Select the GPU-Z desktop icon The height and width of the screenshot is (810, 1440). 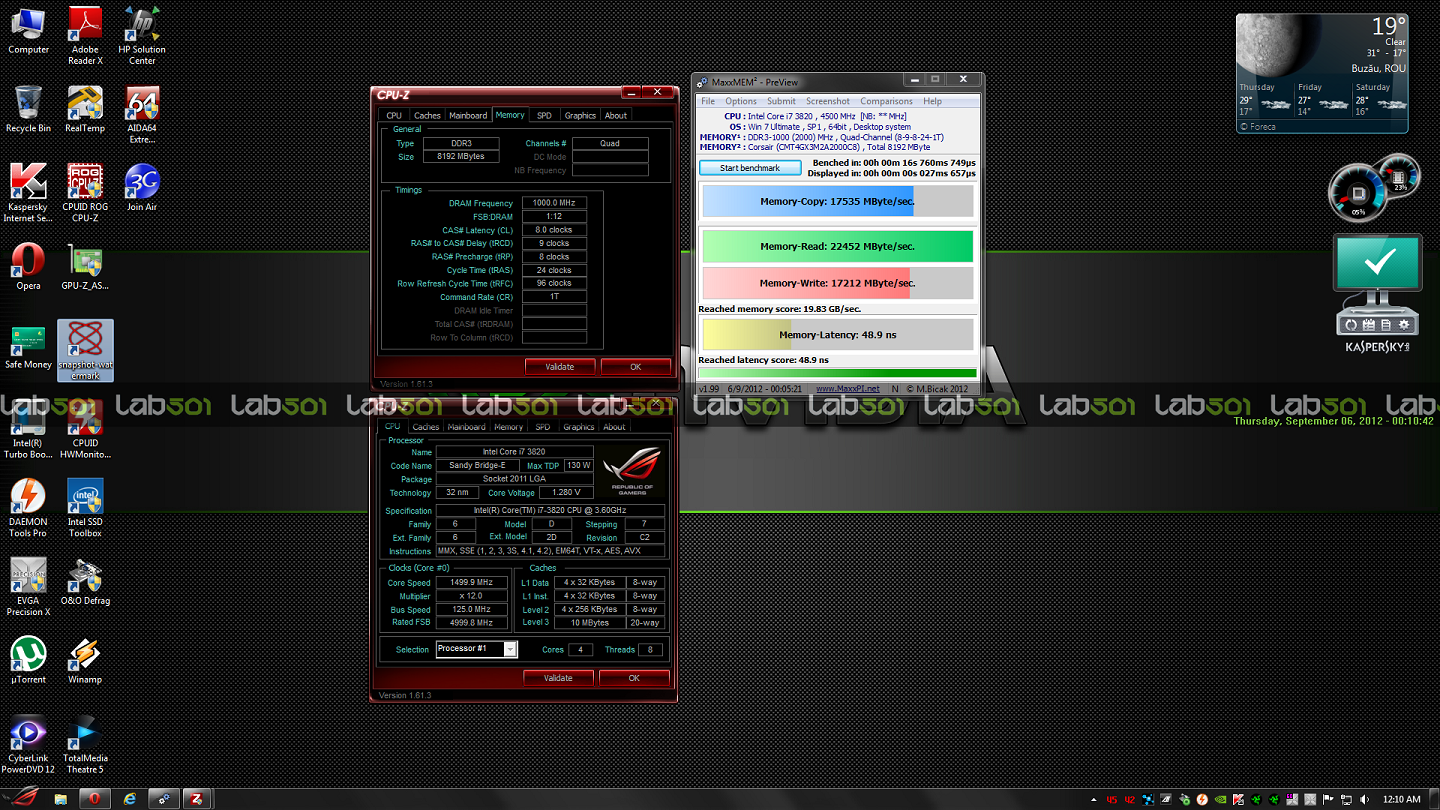click(85, 267)
